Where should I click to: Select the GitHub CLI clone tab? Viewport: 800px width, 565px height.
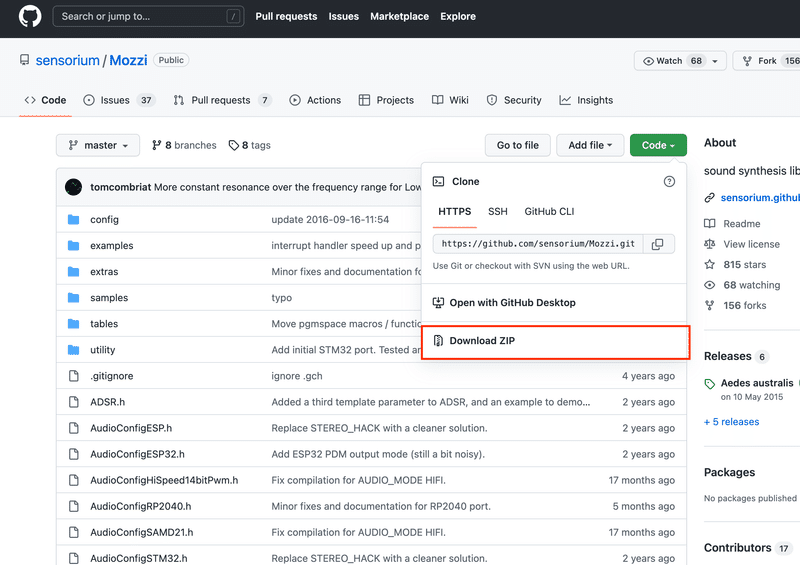tap(549, 212)
